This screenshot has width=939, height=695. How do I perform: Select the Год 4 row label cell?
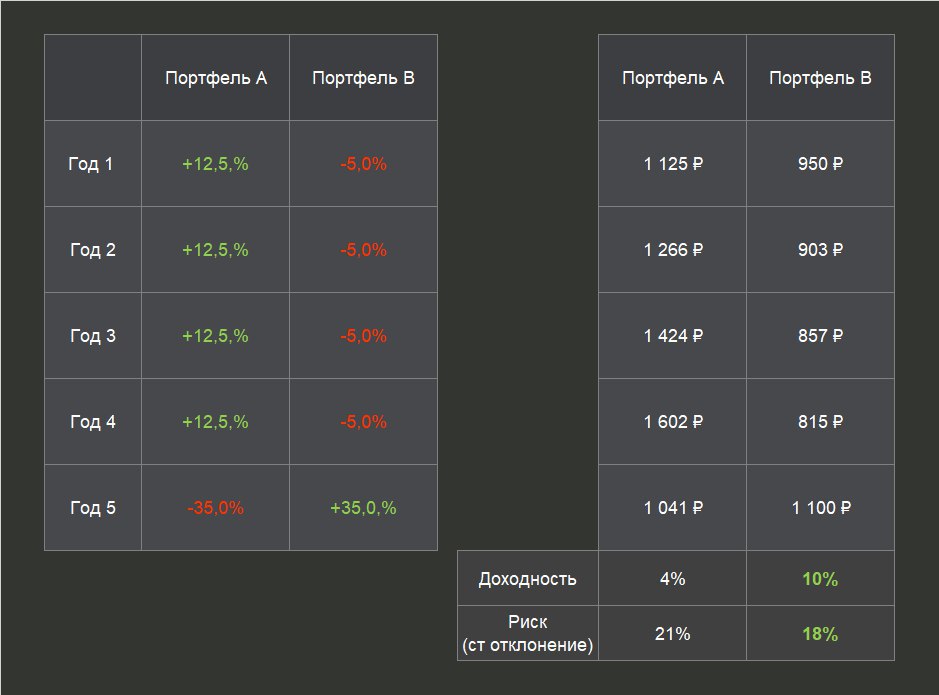tap(93, 422)
